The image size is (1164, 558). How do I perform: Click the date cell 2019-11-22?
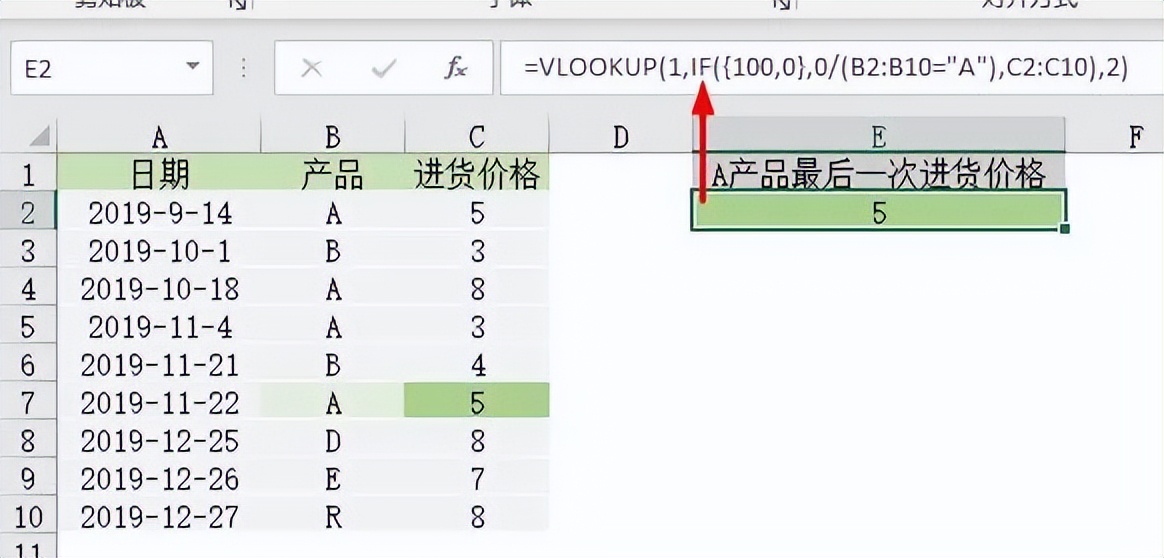pyautogui.click(x=159, y=403)
